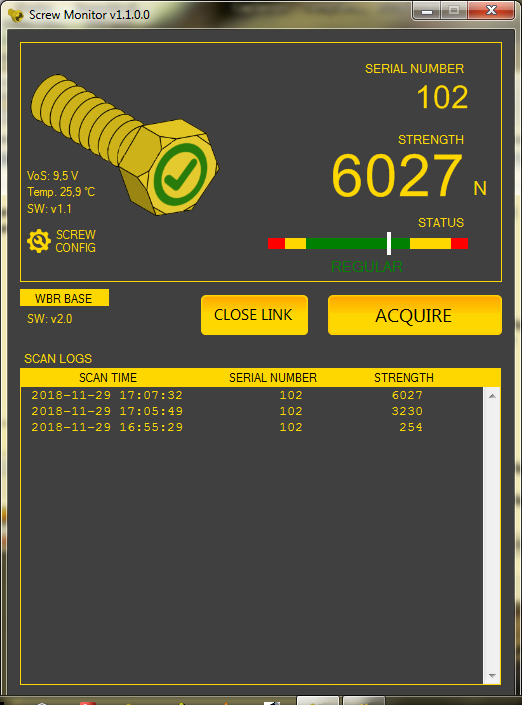Click the green checkmark on the screw head
The height and width of the screenshot is (705, 522).
[x=180, y=174]
